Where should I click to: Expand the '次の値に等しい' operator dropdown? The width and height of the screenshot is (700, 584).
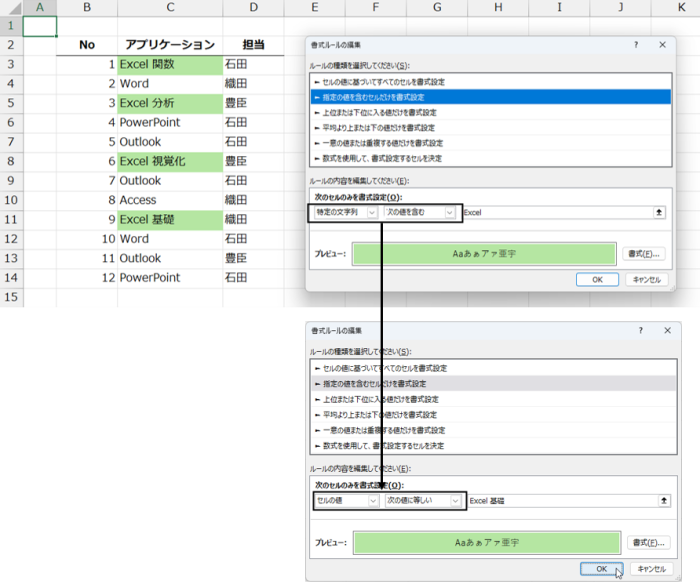tap(425, 500)
